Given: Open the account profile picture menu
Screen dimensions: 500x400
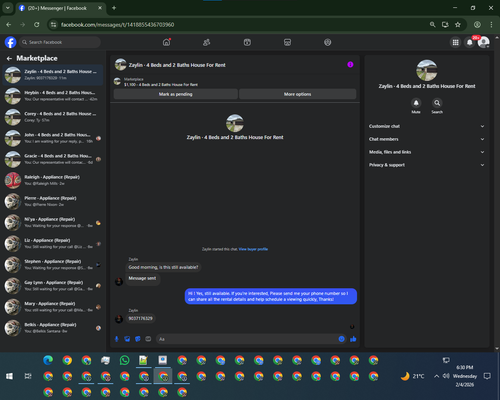Looking at the screenshot, I should pos(483,42).
